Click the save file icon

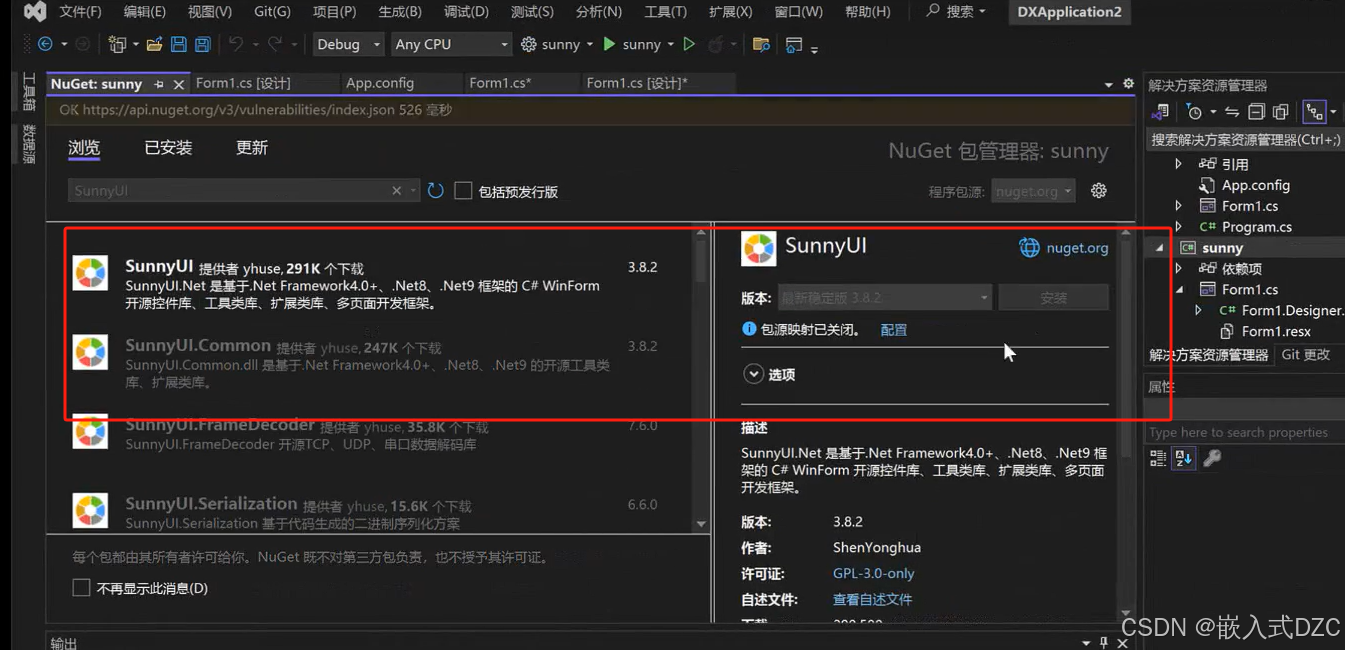pos(179,44)
